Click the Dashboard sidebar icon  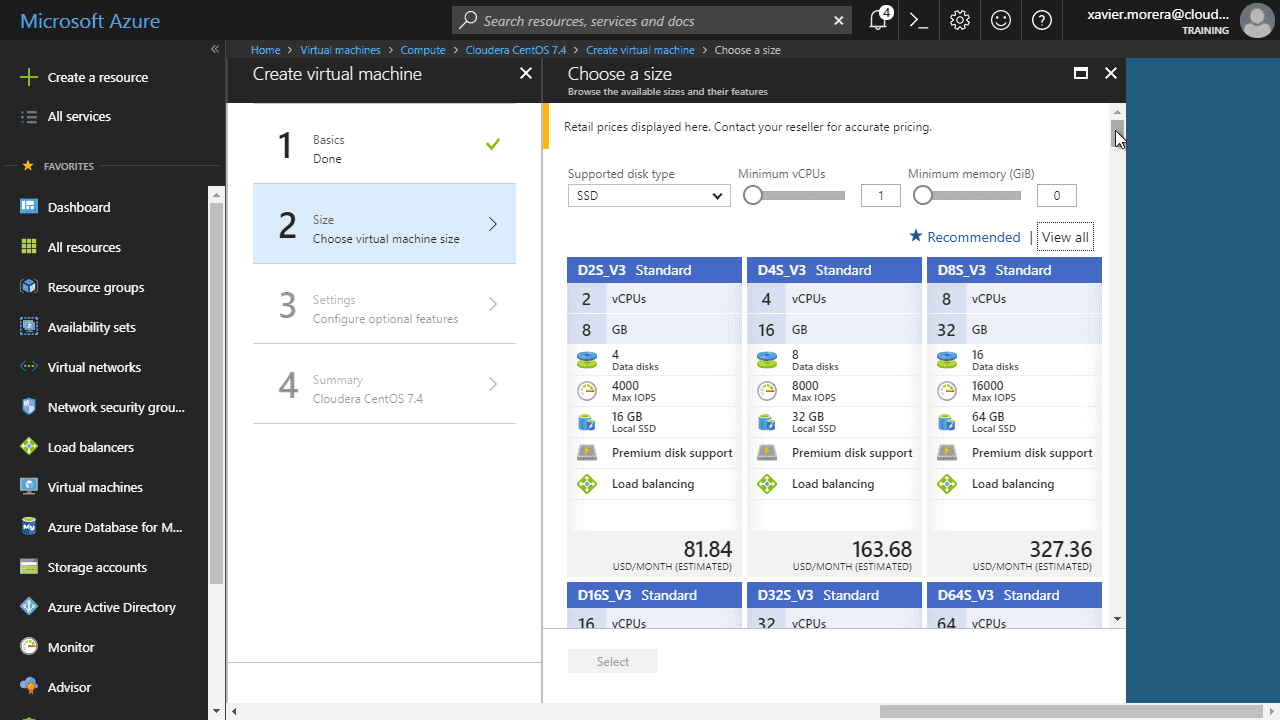tap(29, 207)
